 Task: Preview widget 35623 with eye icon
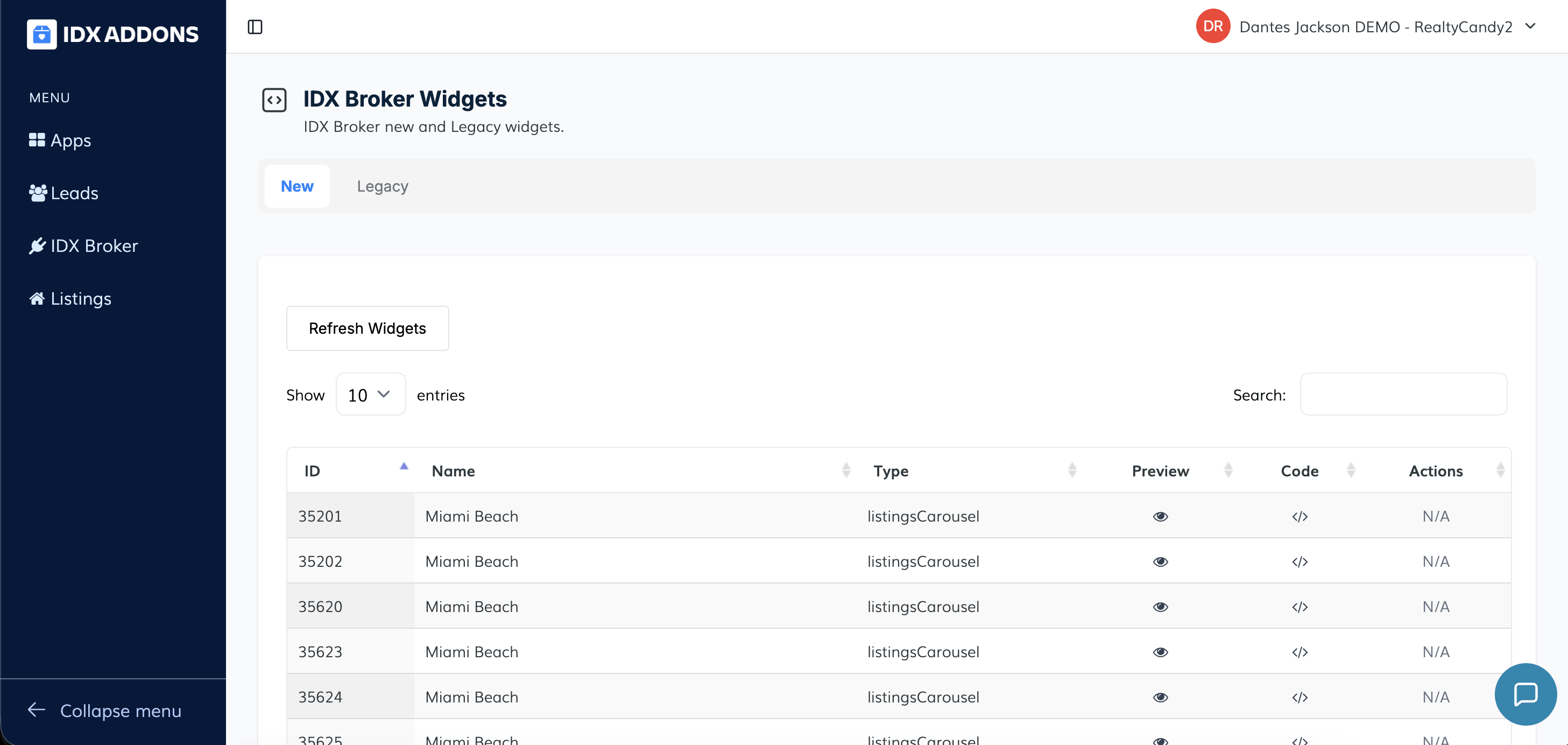tap(1160, 652)
